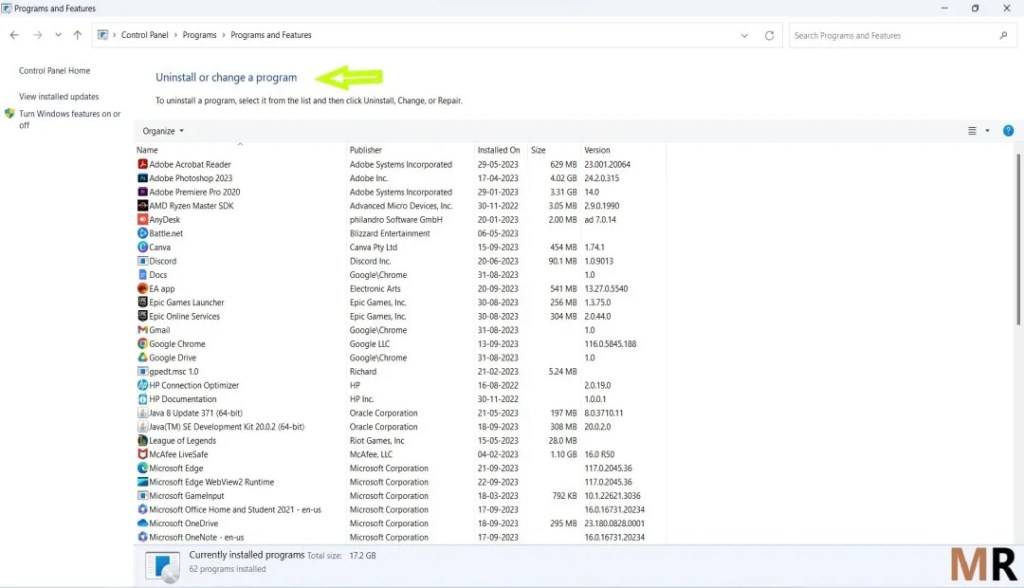Click the HP Connection Optimizer icon
The image size is (1024, 588).
pyautogui.click(x=142, y=385)
